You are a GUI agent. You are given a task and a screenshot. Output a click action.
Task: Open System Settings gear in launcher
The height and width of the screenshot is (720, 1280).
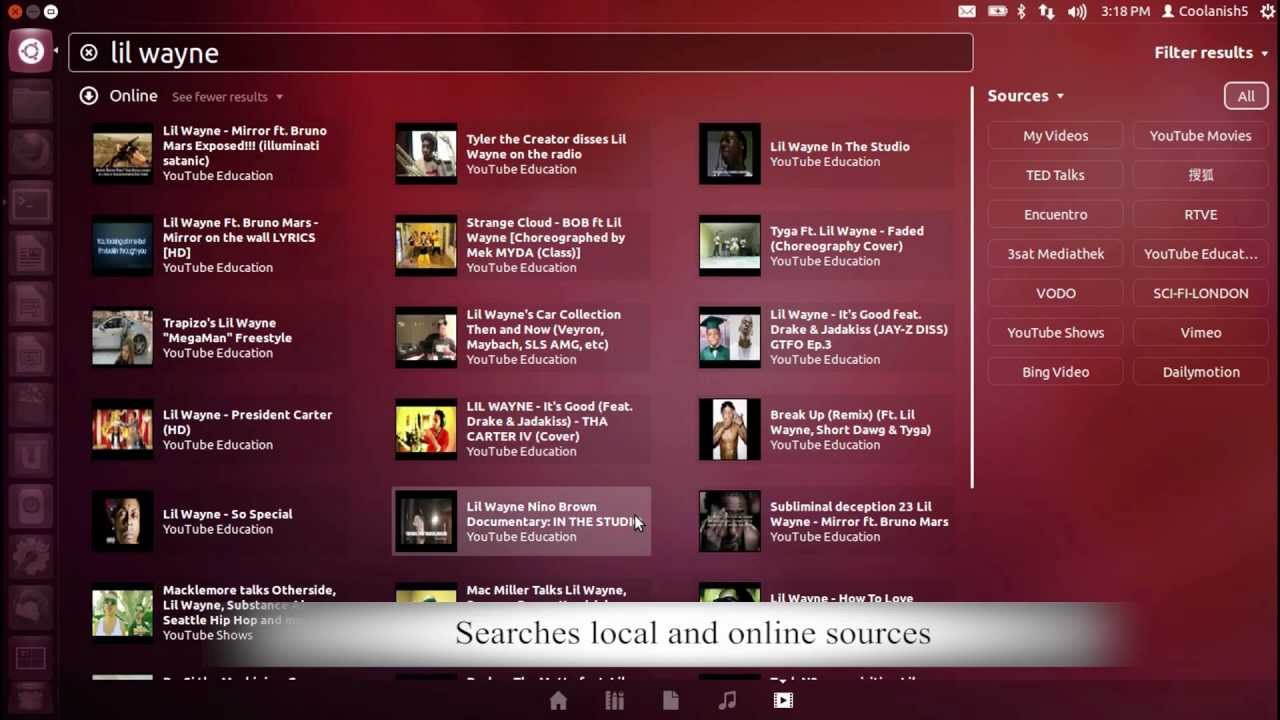(31, 557)
